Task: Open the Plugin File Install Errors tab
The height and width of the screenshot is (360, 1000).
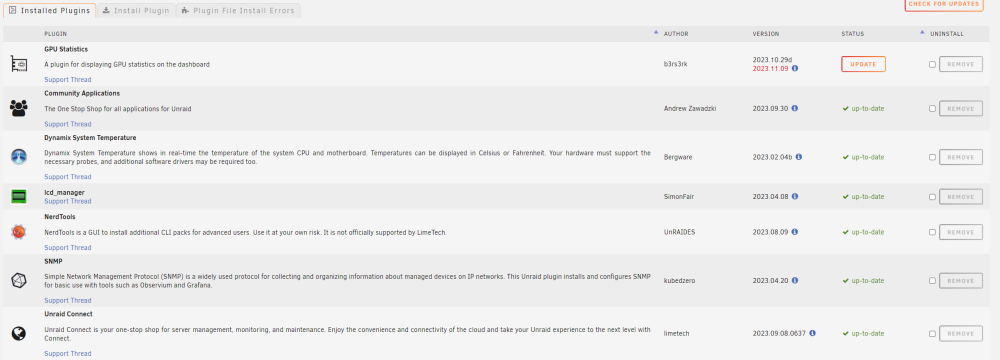Action: click(238, 11)
